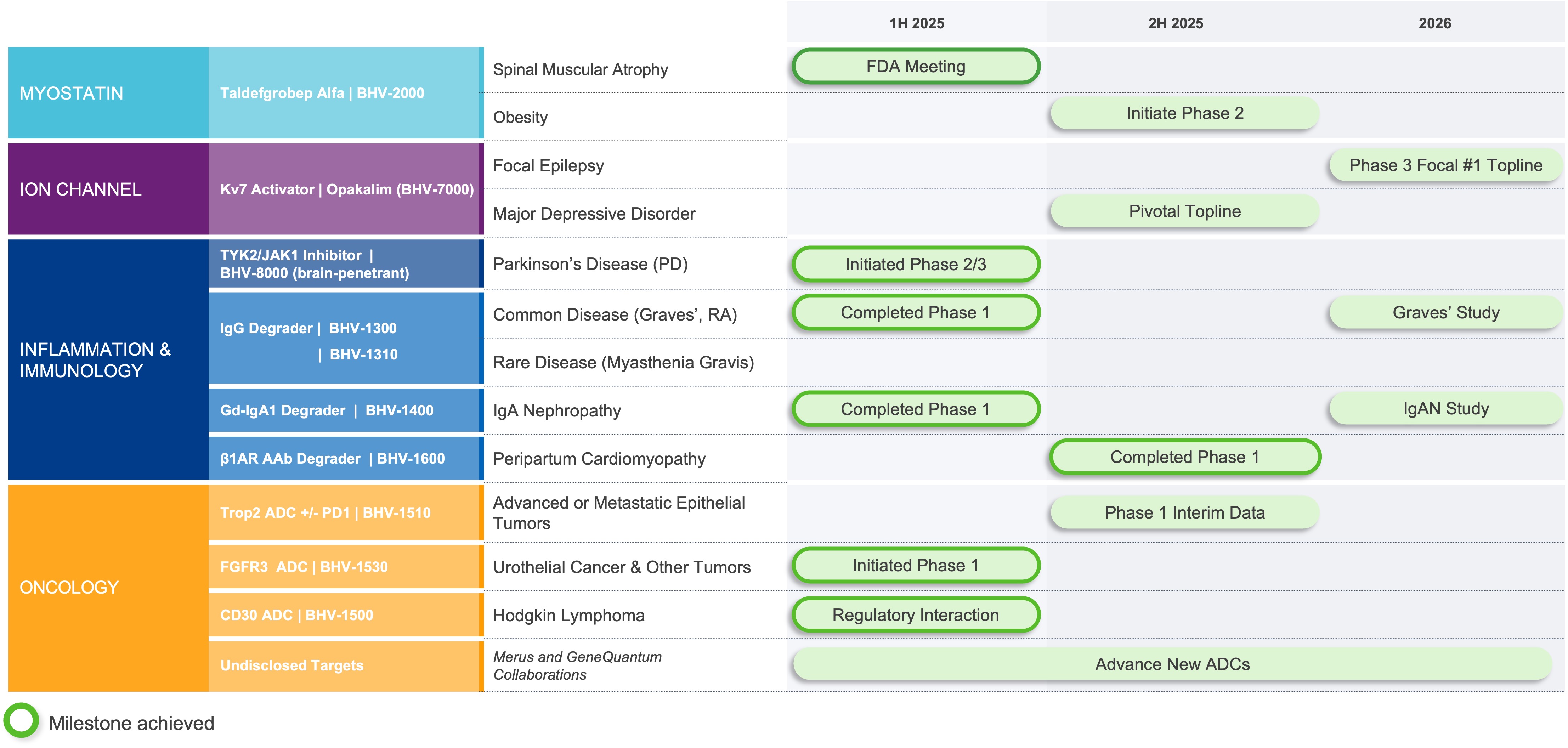Click the IgAN Study milestone pill

(x=1445, y=408)
